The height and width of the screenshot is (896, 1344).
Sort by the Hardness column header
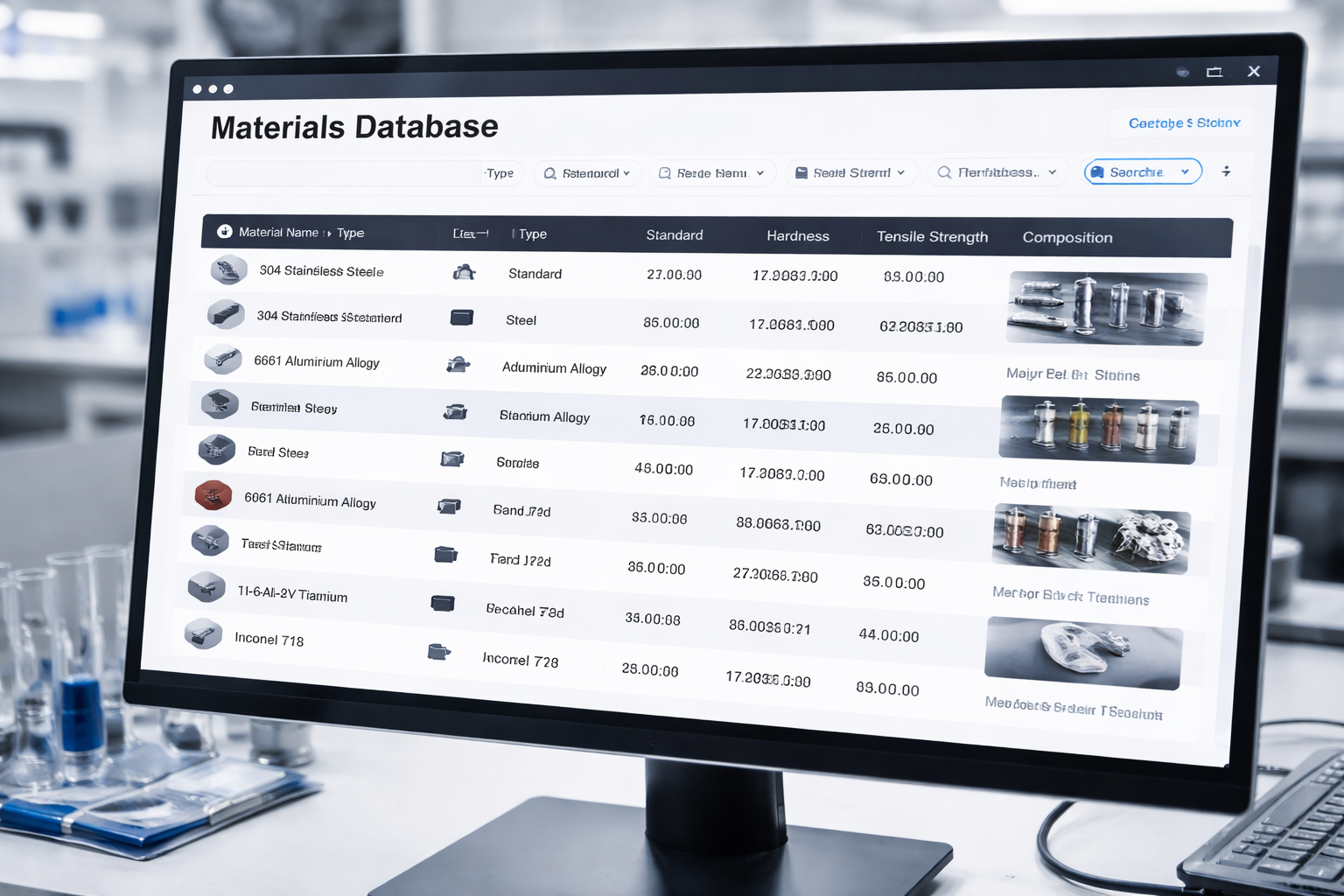[797, 236]
